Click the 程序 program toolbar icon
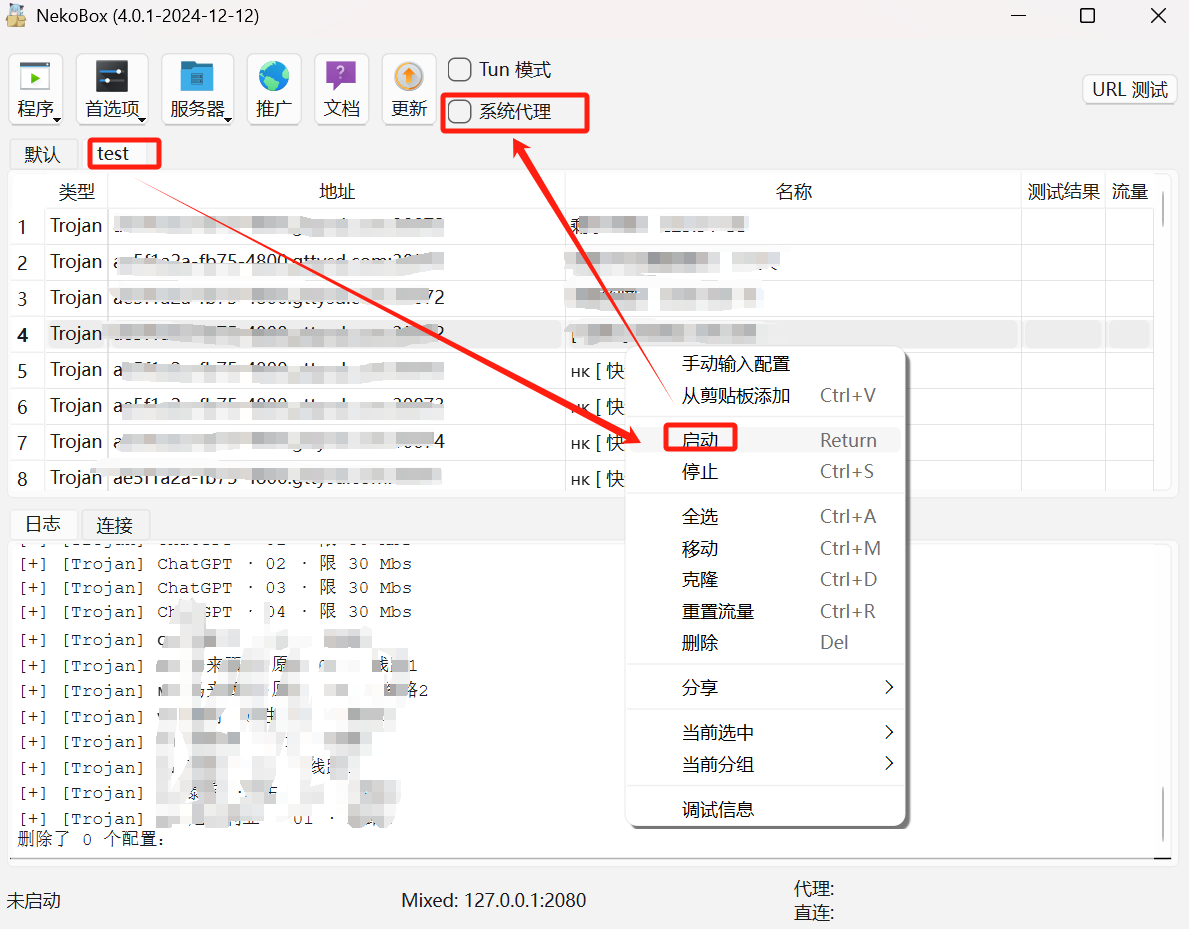 pos(36,89)
